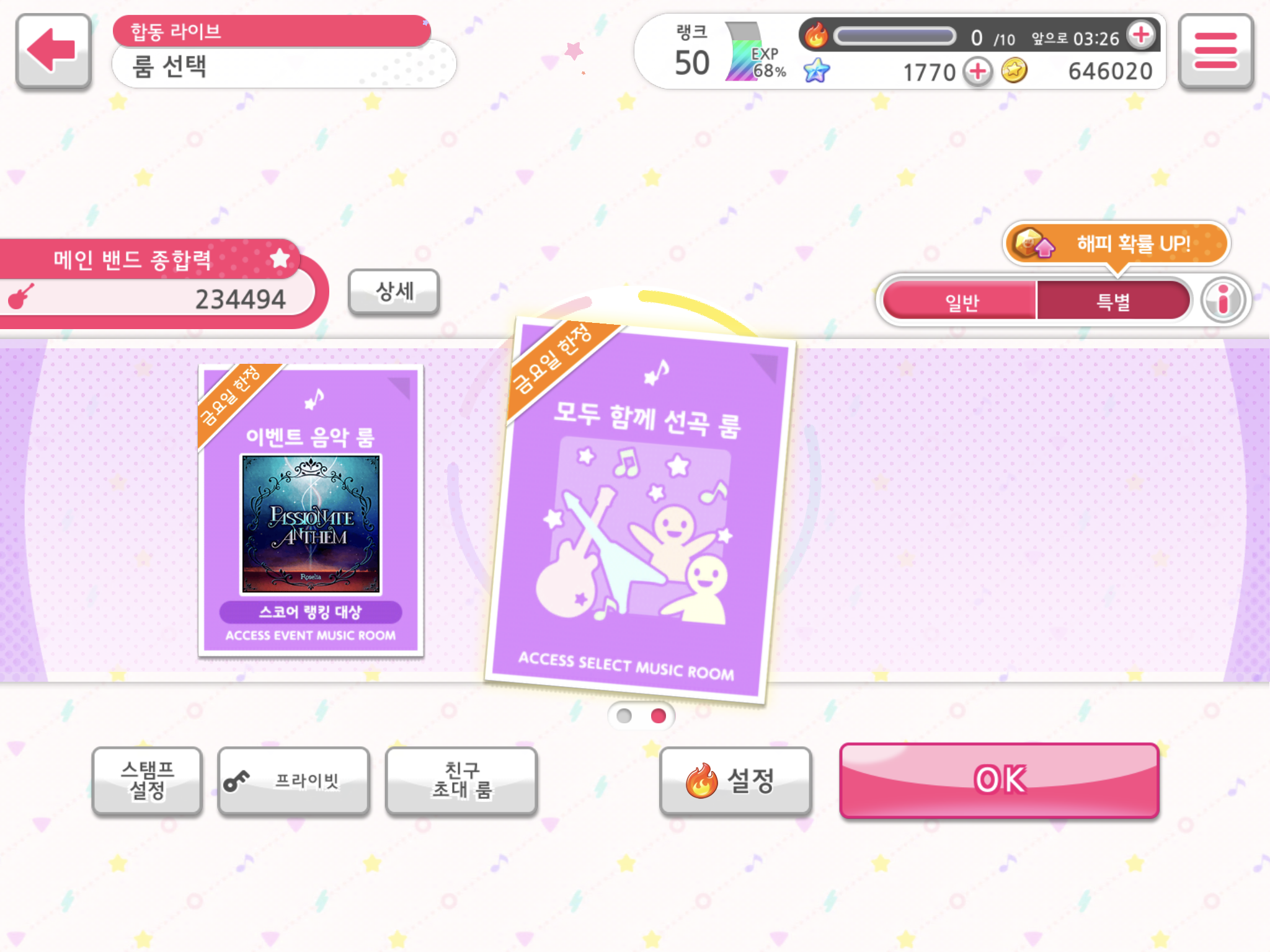1270x952 pixels.
Task: Switch to the 일반 room type
Action: coord(960,301)
